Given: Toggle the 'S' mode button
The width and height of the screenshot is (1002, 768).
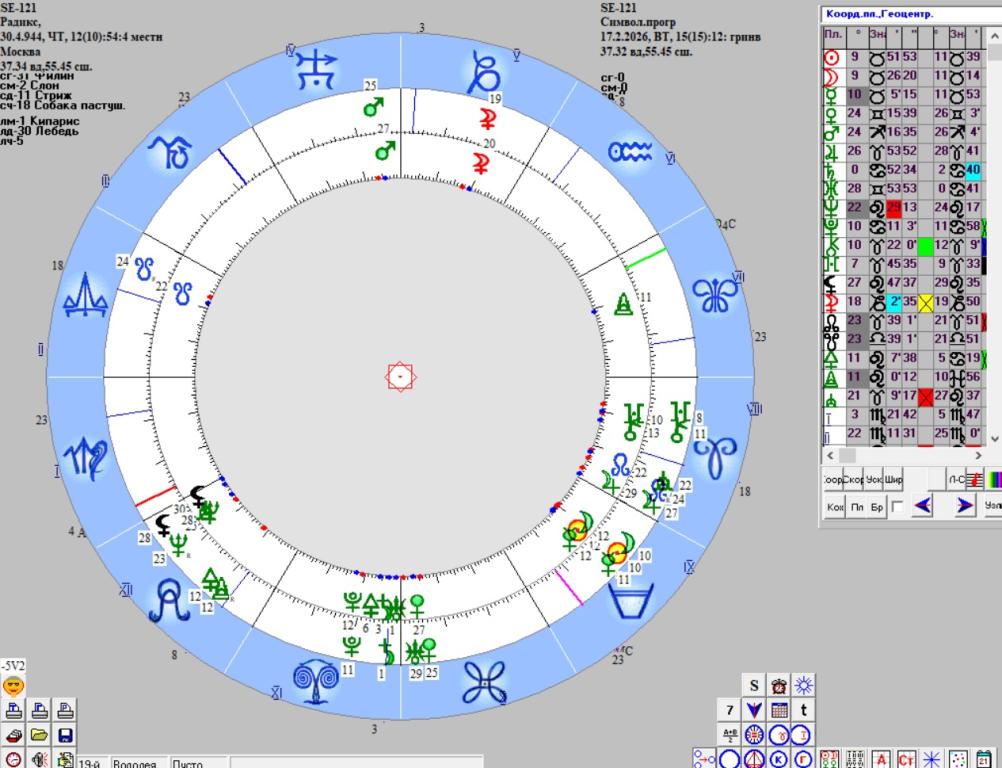Looking at the screenshot, I should click(x=755, y=685).
